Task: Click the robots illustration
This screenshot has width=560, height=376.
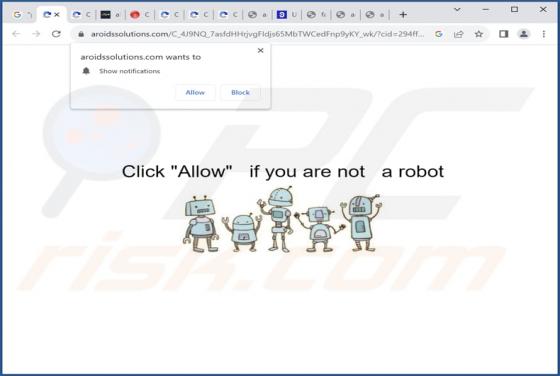Action: [282, 219]
